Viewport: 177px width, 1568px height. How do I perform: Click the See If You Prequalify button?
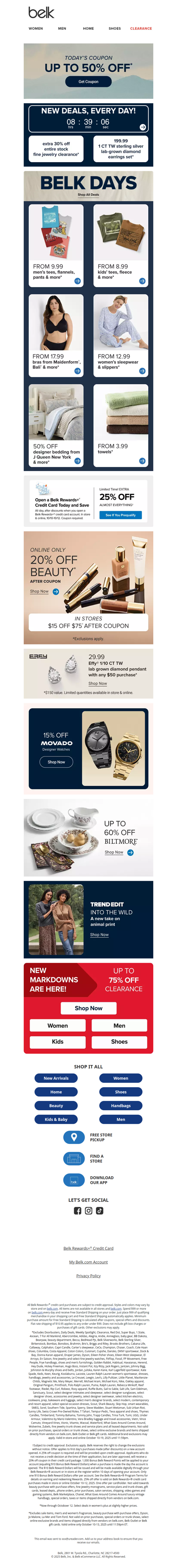(120, 515)
